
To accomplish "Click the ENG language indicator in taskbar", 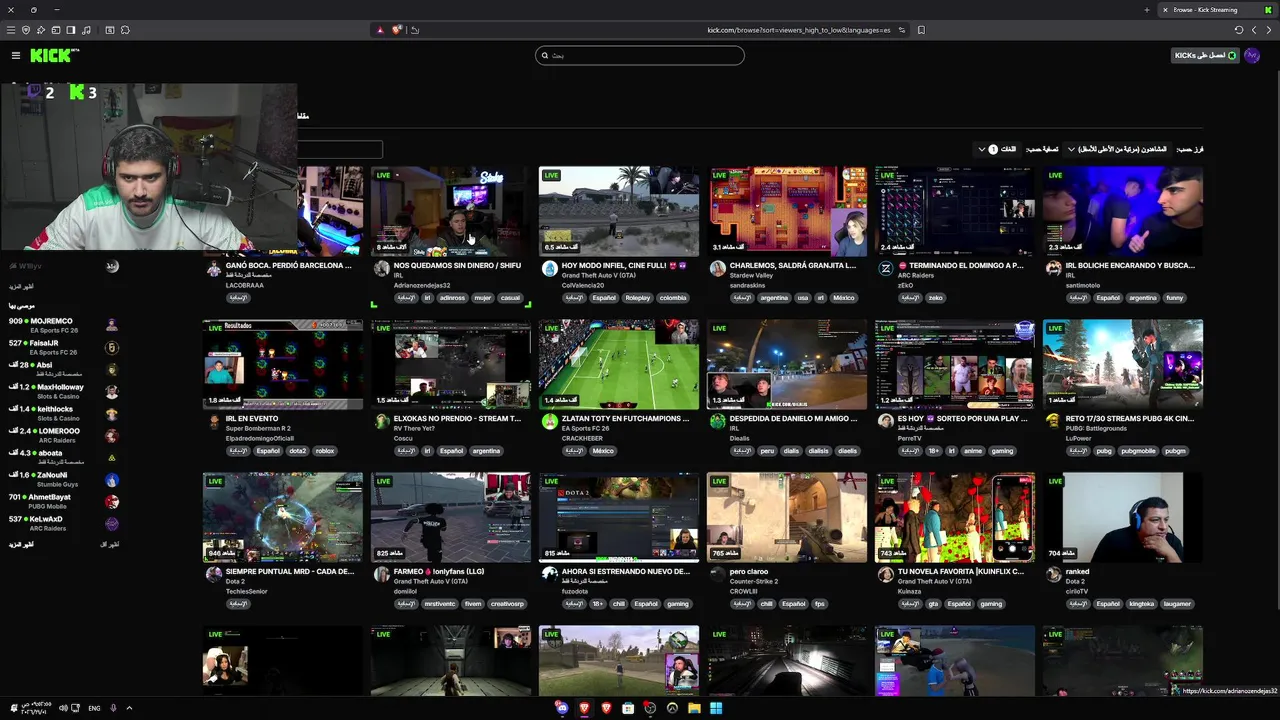I will pyautogui.click(x=94, y=708).
